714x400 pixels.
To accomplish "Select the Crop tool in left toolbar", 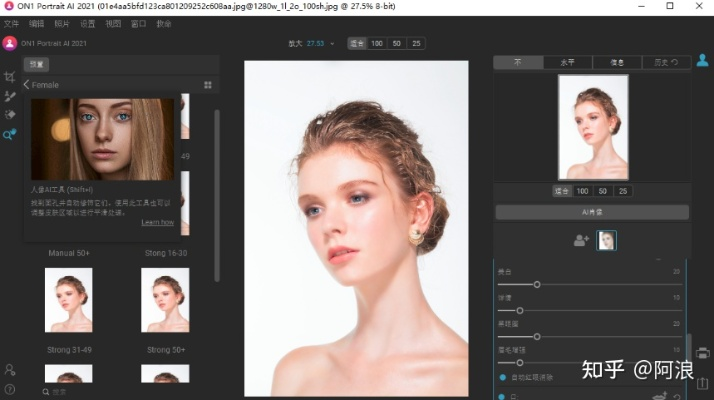I will [x=9, y=77].
